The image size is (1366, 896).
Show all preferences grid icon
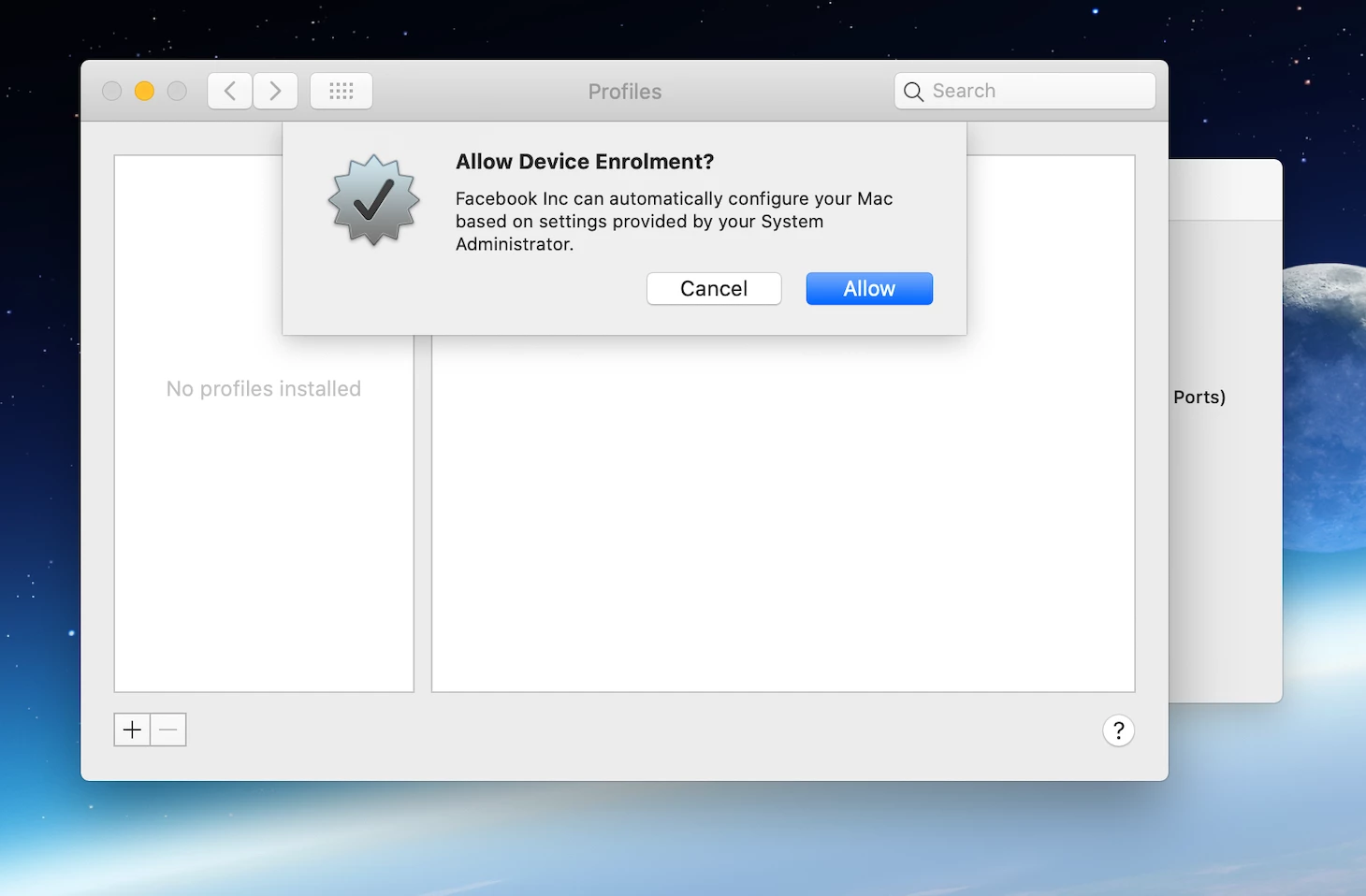[x=341, y=92]
